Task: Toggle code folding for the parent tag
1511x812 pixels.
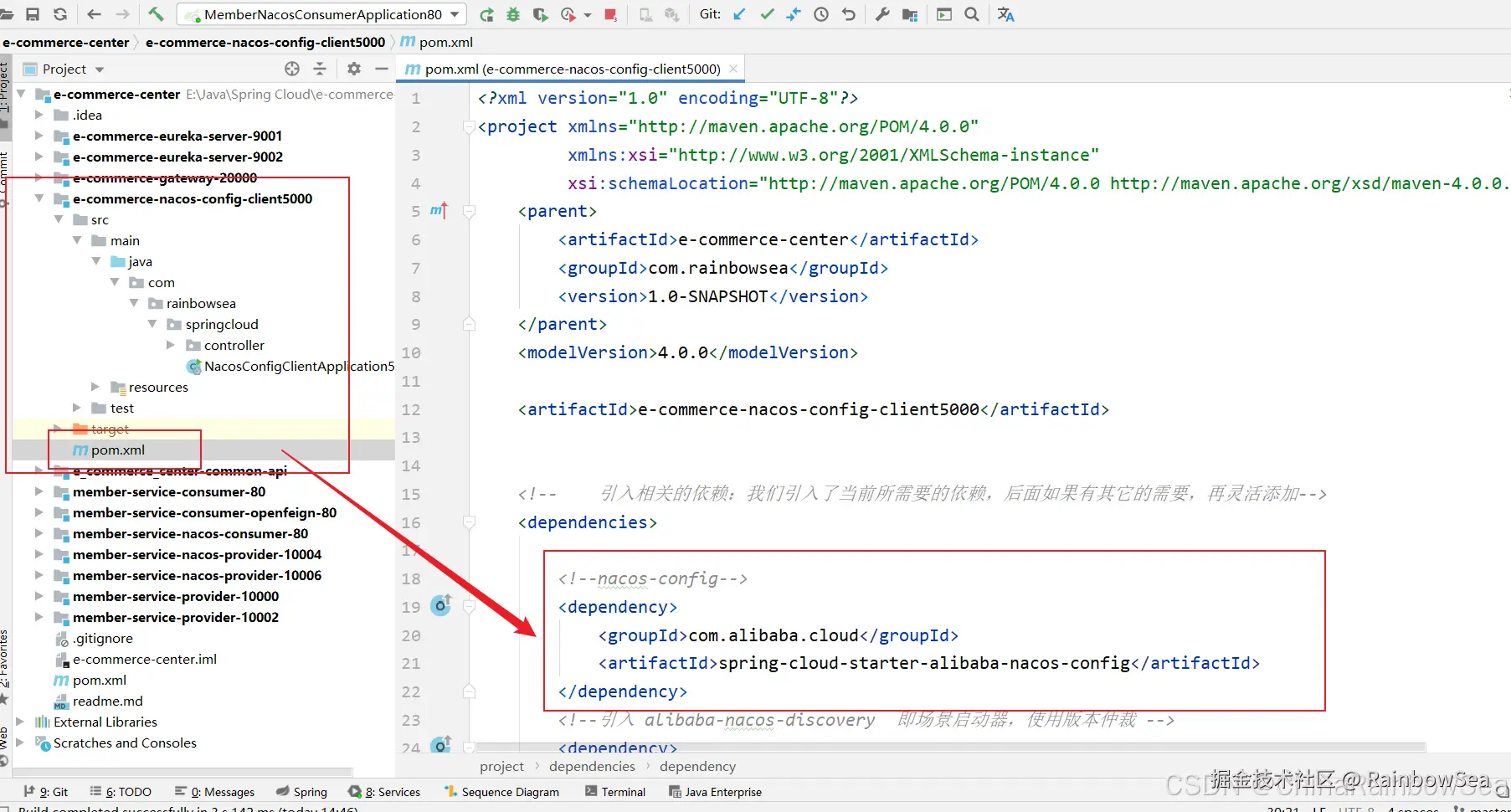Action: 469,212
